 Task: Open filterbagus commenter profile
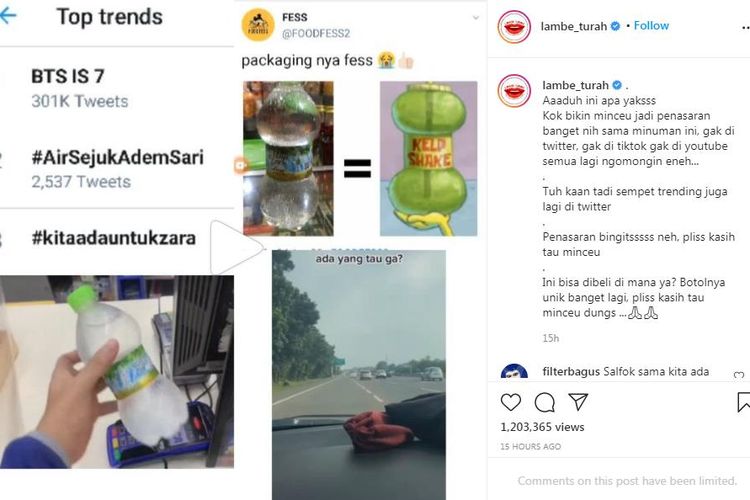point(514,372)
